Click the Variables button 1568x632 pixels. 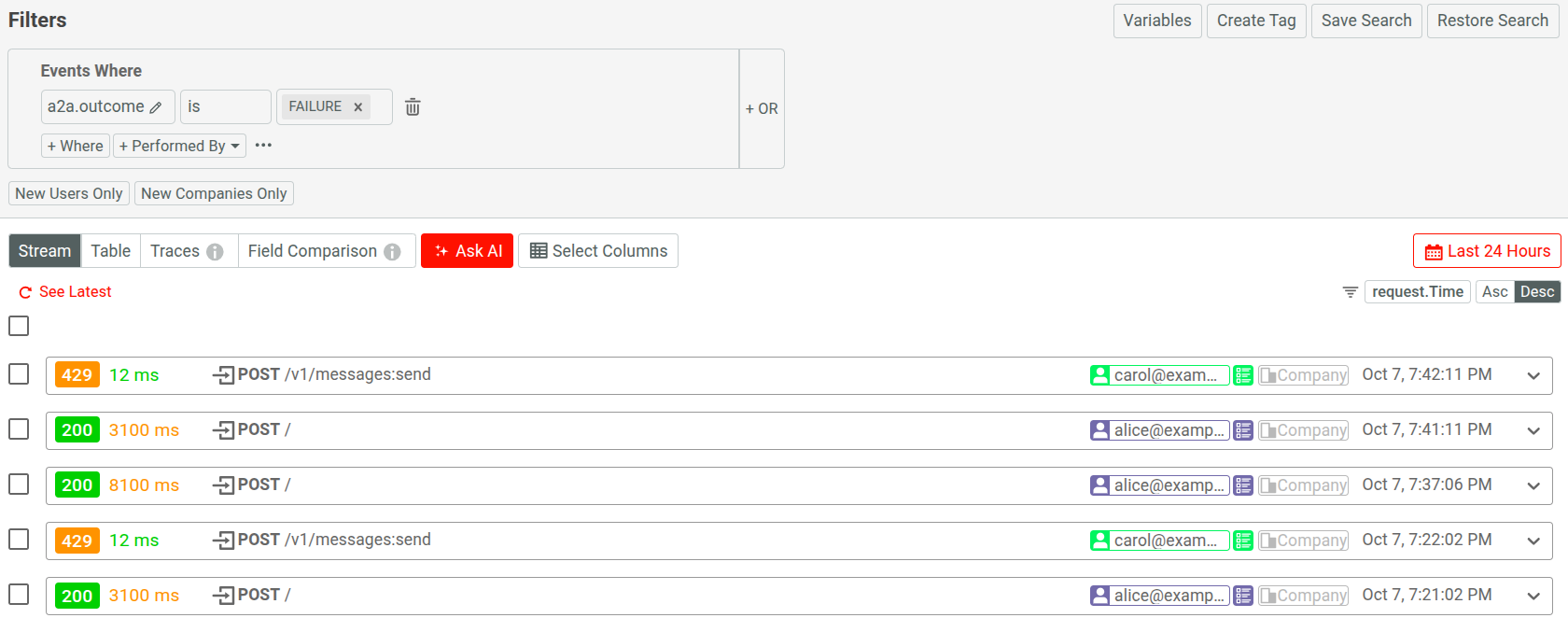pos(1157,21)
